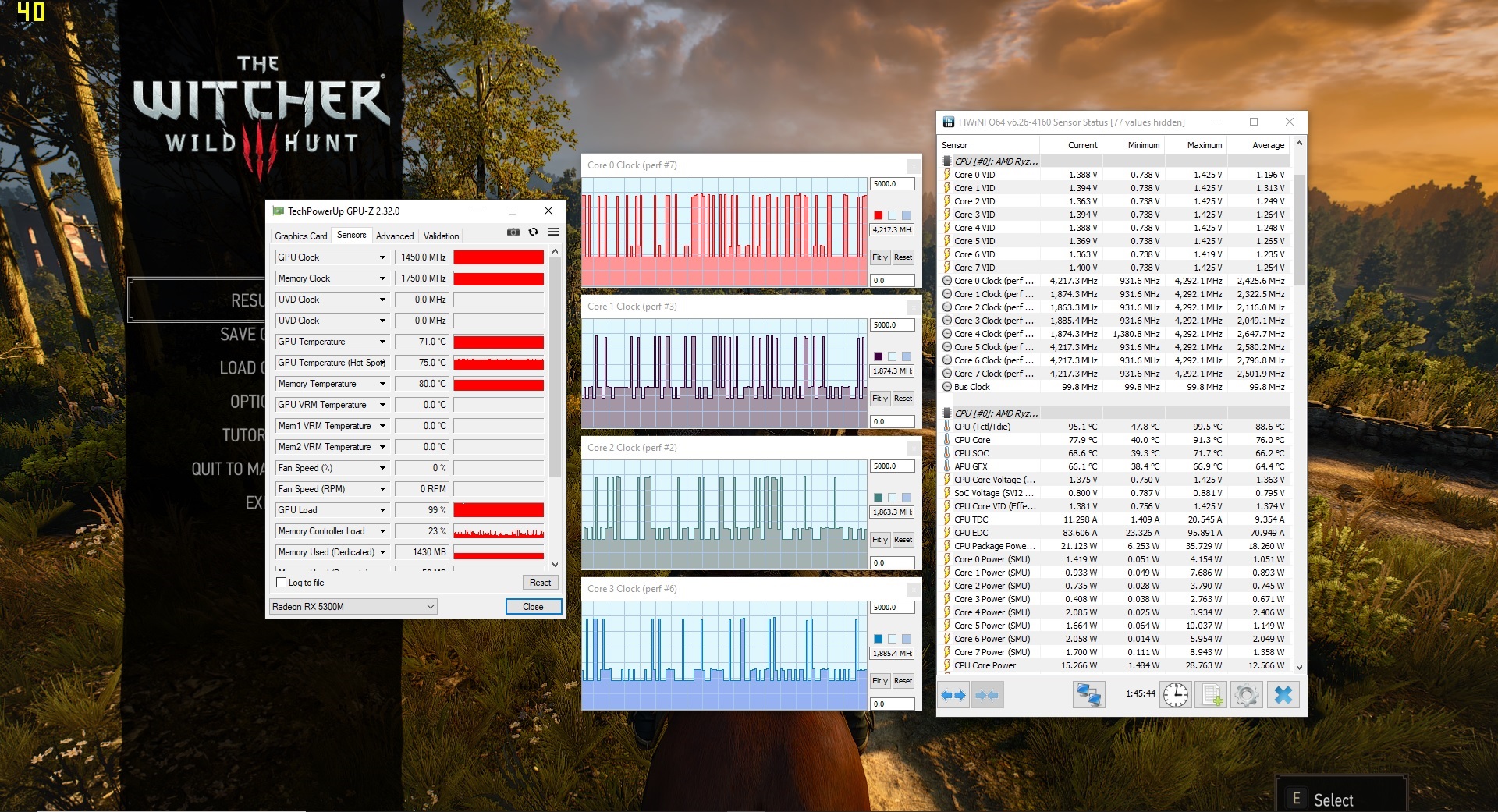Open HWiNFO sensor settings gear icon
The height and width of the screenshot is (812, 1498).
click(1247, 694)
